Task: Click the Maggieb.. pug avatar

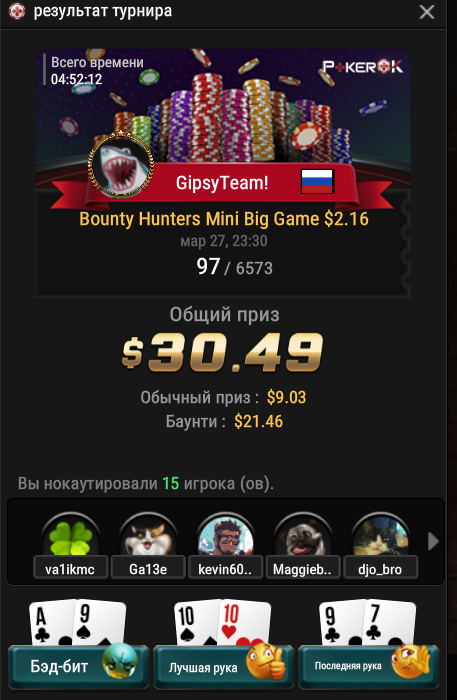Action: coord(303,537)
